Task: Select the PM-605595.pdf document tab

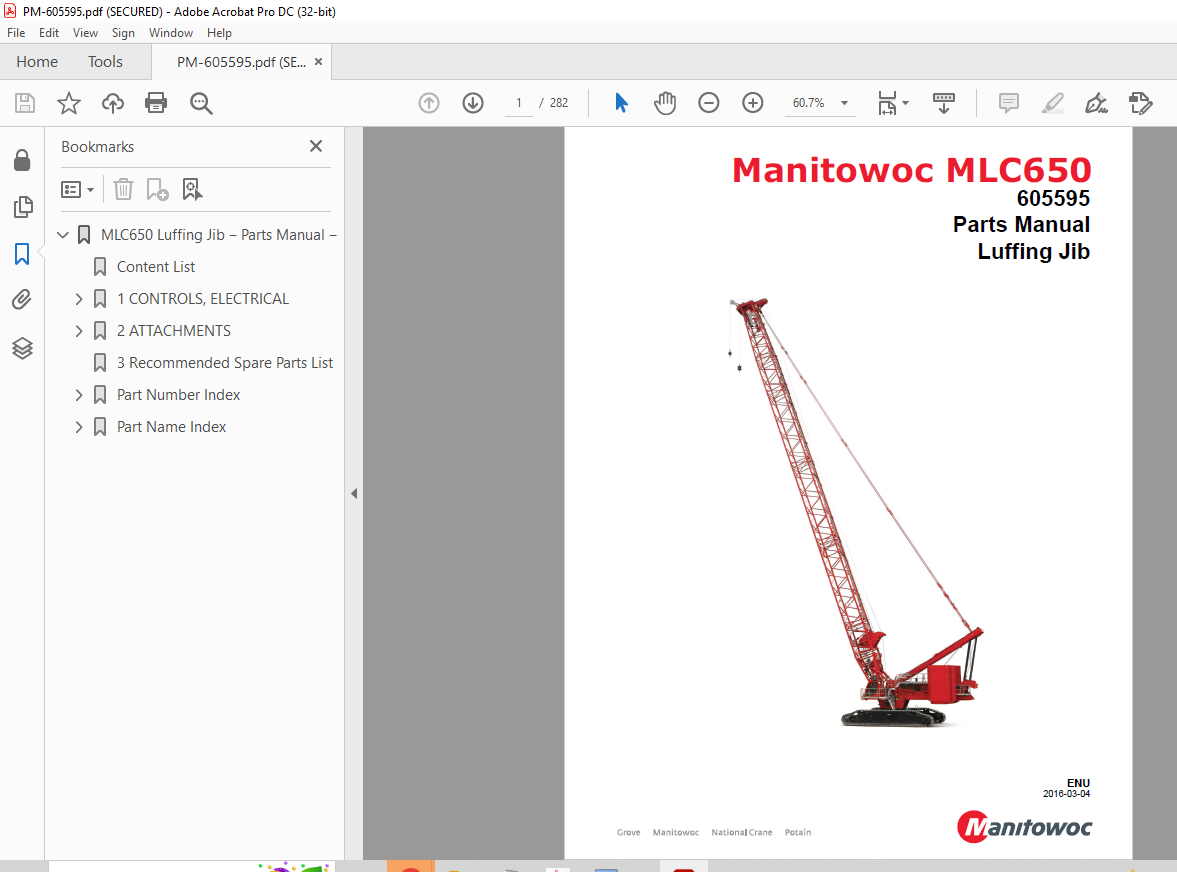Action: tap(241, 62)
